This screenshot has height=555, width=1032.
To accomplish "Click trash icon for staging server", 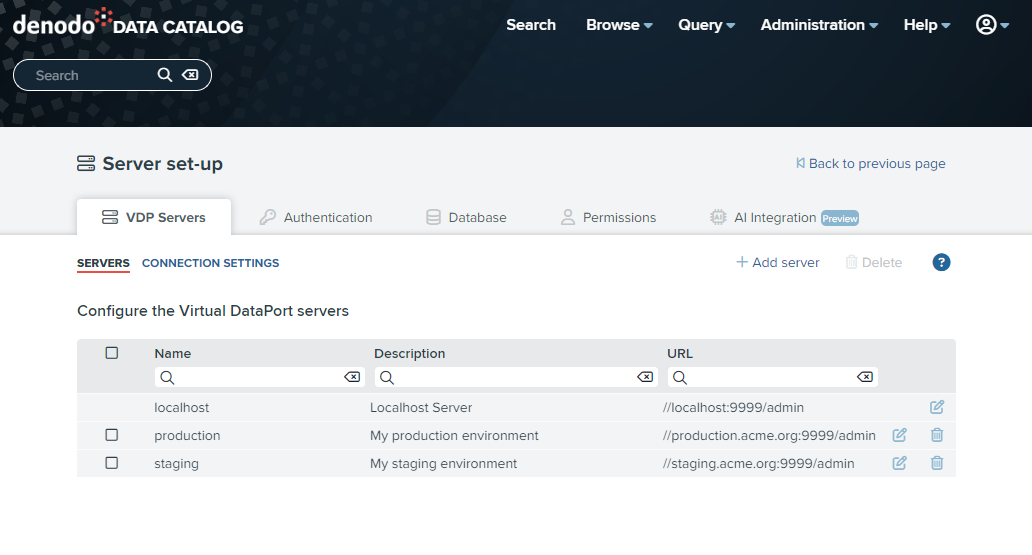I will (936, 463).
